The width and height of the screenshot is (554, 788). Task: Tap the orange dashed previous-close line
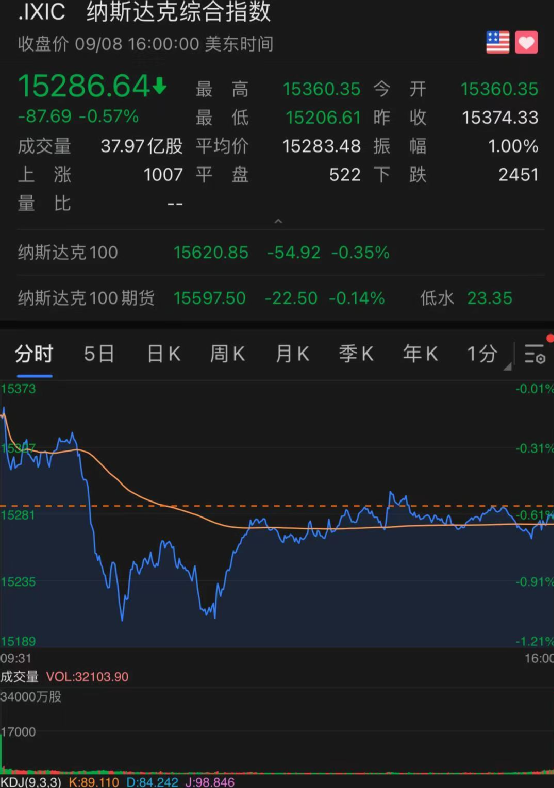click(277, 506)
